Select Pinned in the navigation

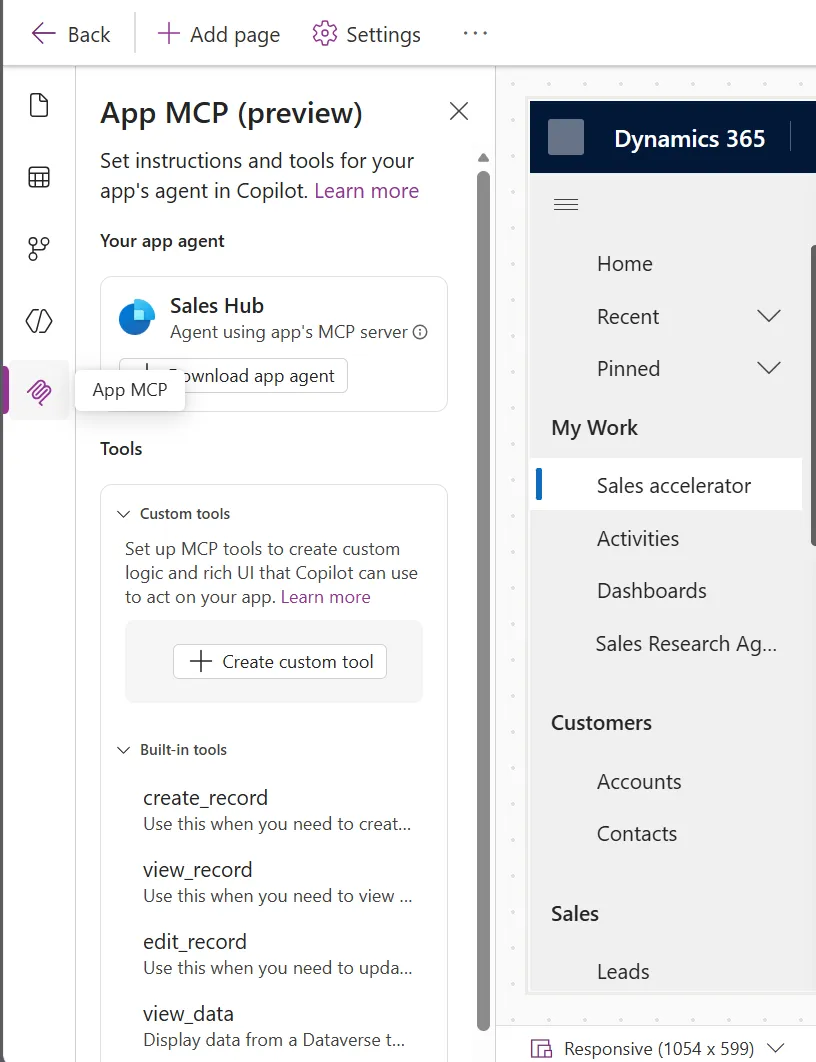pos(628,368)
